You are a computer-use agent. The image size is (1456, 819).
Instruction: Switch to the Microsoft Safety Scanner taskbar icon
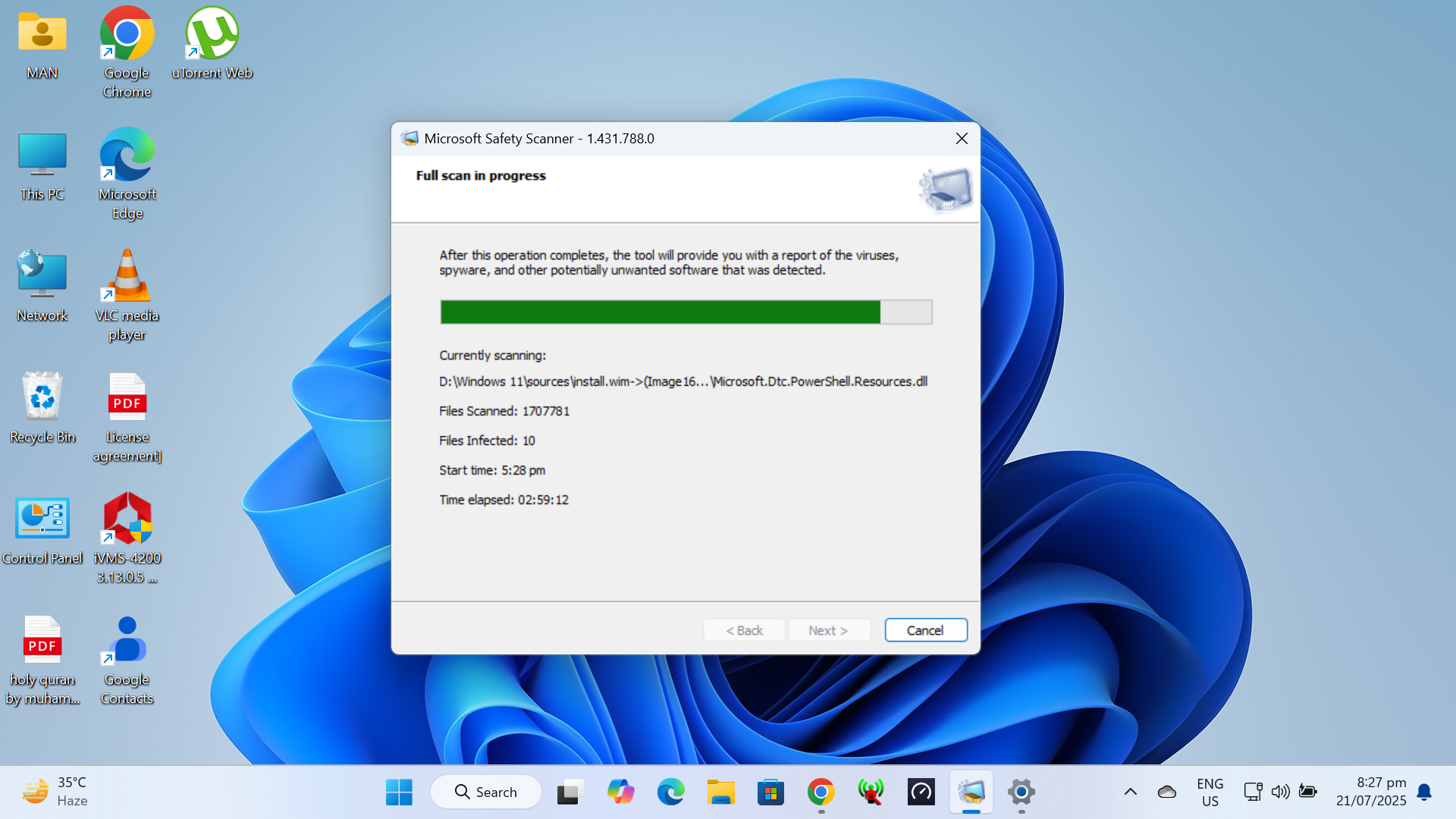click(971, 791)
